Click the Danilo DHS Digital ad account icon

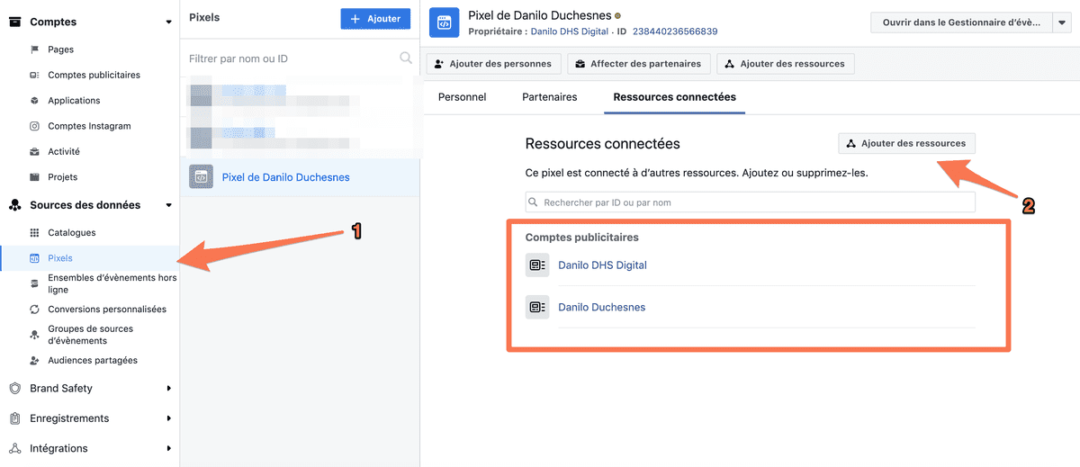point(537,265)
